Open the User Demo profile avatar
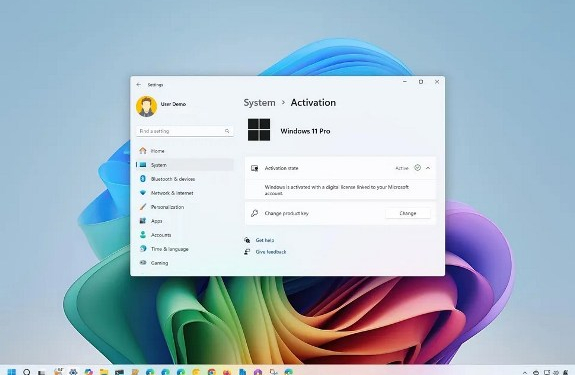The height and width of the screenshot is (375, 575). click(x=146, y=106)
